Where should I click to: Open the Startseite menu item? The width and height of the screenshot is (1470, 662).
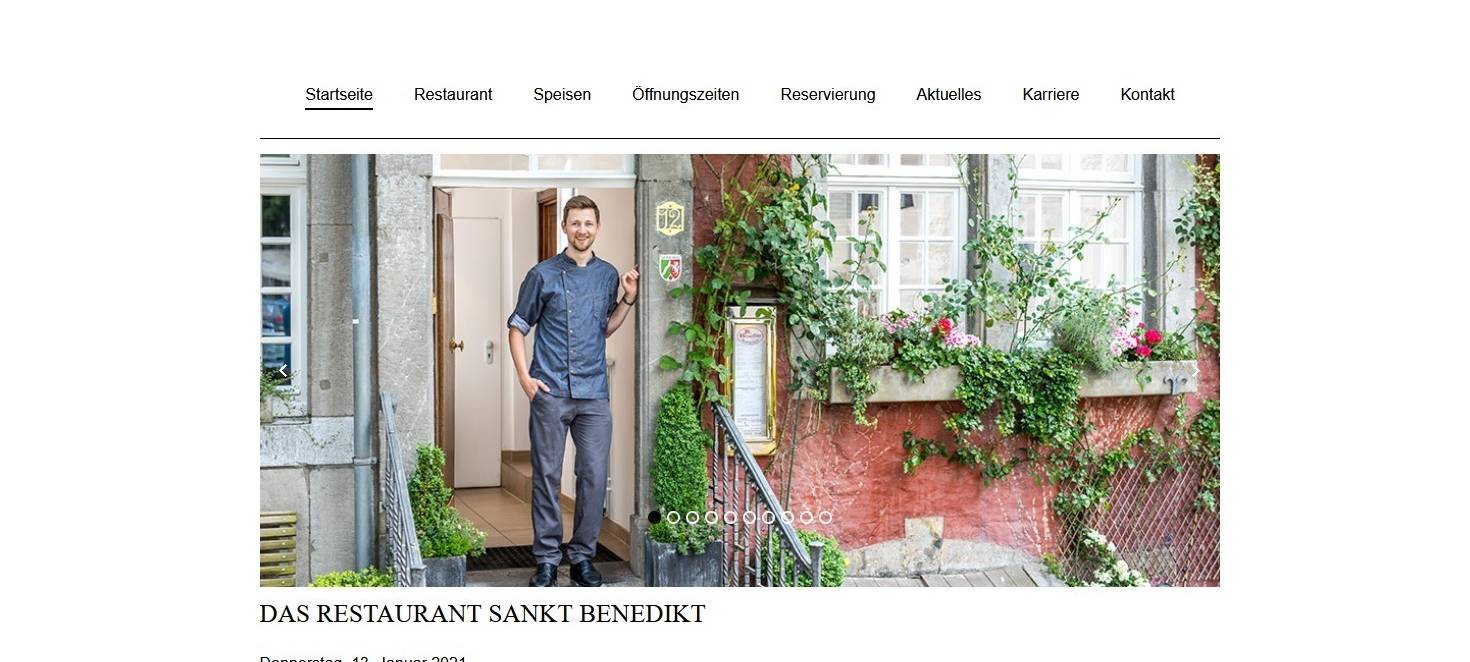tap(339, 95)
